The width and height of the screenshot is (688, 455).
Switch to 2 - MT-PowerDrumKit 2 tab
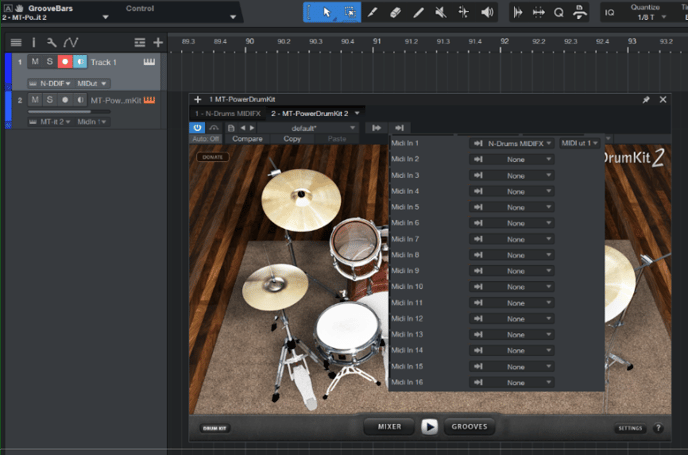click(309, 114)
